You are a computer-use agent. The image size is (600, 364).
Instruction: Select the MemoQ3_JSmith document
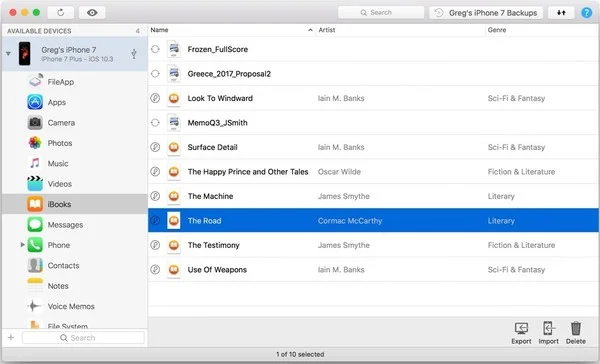click(373, 122)
